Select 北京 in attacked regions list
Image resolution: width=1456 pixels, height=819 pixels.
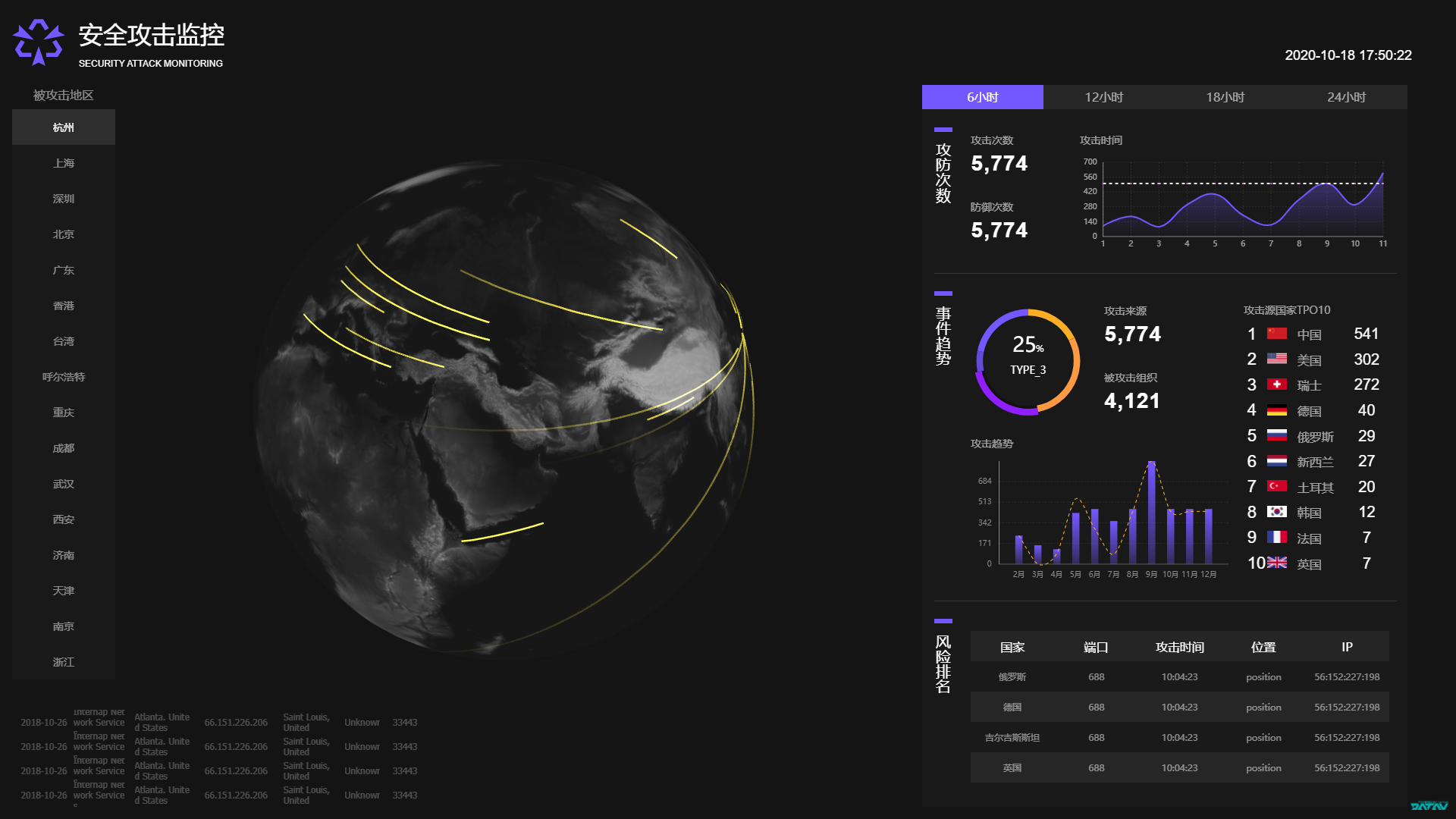(64, 234)
